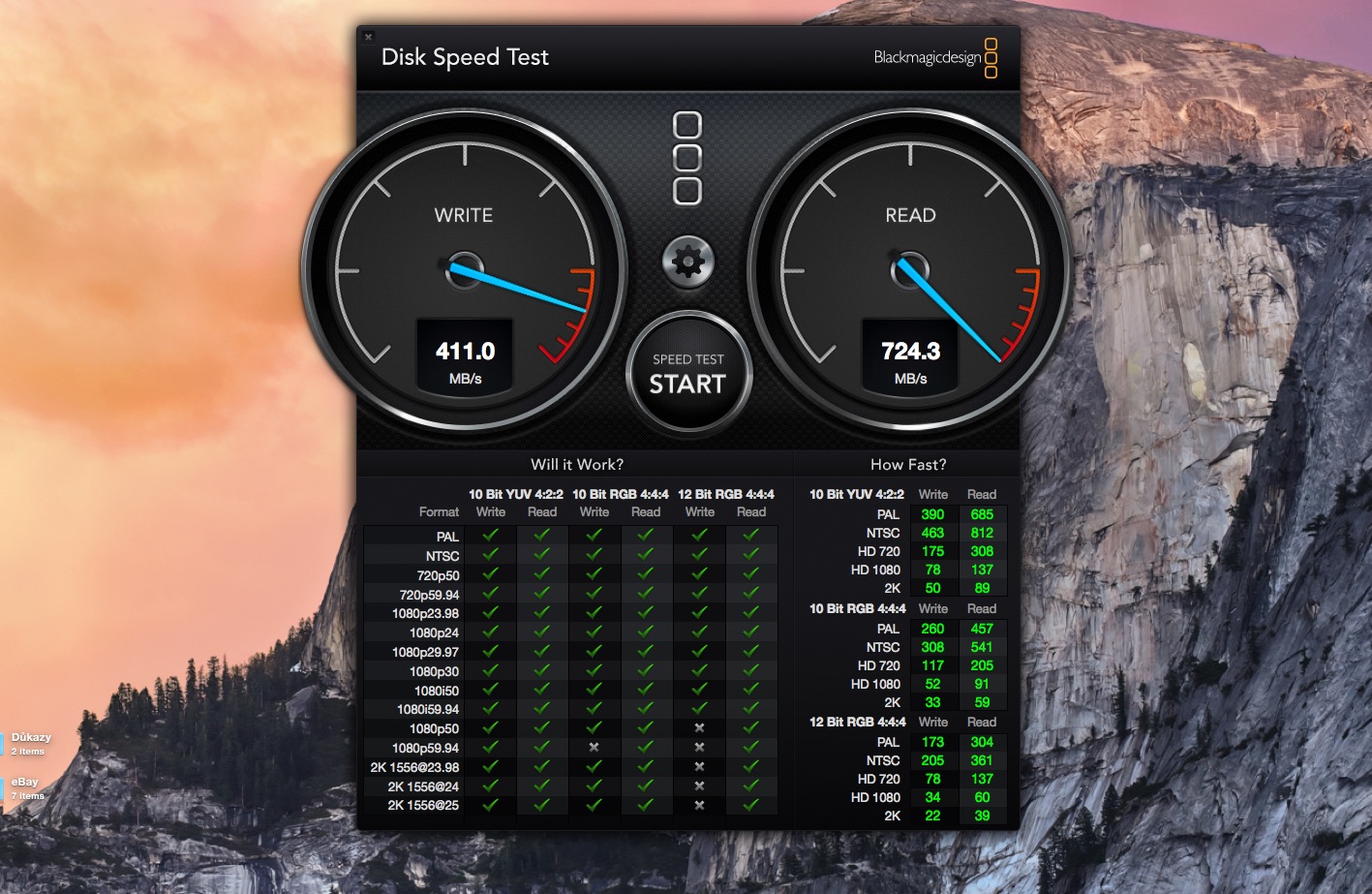Click the 1080i59.94 format row label
This screenshot has width=1372, height=894.
pos(428,709)
